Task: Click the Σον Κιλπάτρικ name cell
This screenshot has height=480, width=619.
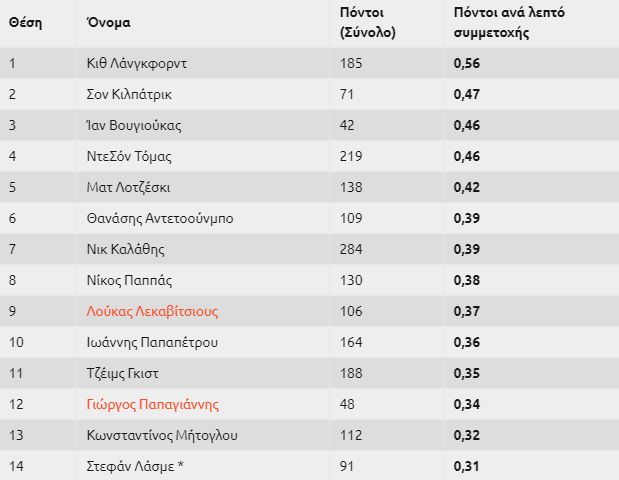Action: pos(203,94)
